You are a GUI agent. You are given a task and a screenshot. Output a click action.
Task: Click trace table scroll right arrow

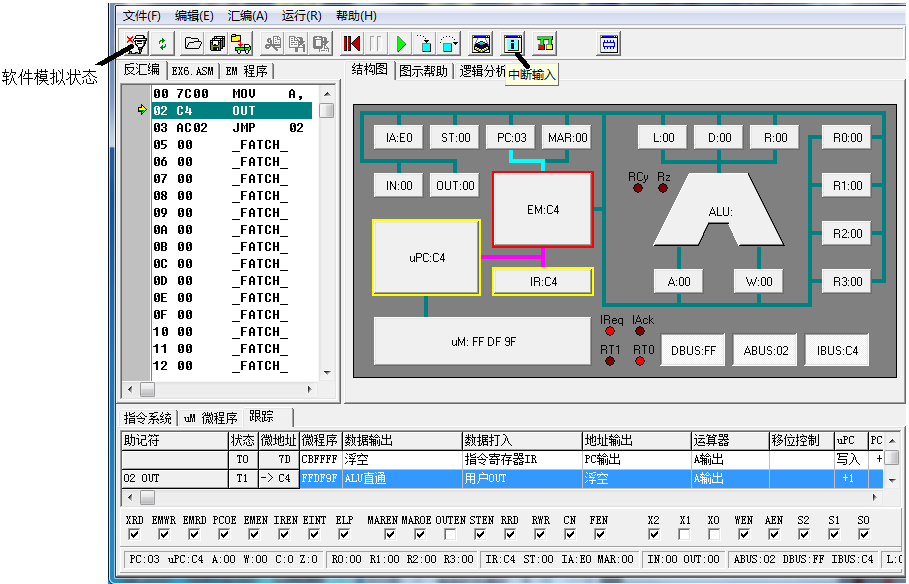pos(876,498)
